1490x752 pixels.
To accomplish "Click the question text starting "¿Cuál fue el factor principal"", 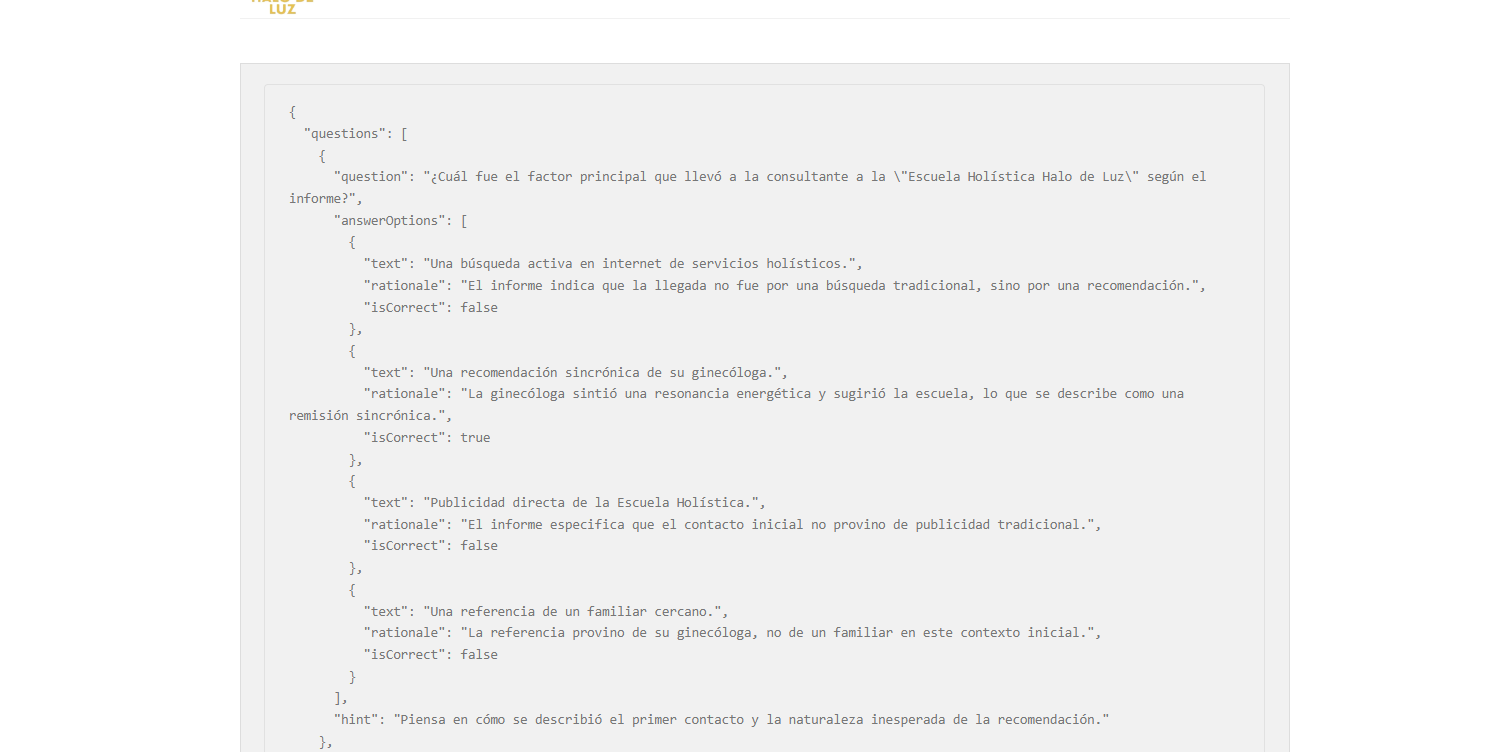I will coord(747,187).
